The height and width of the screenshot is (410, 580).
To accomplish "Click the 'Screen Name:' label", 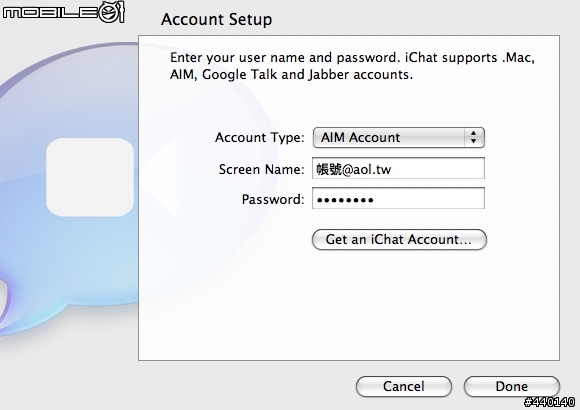I will tap(262, 169).
